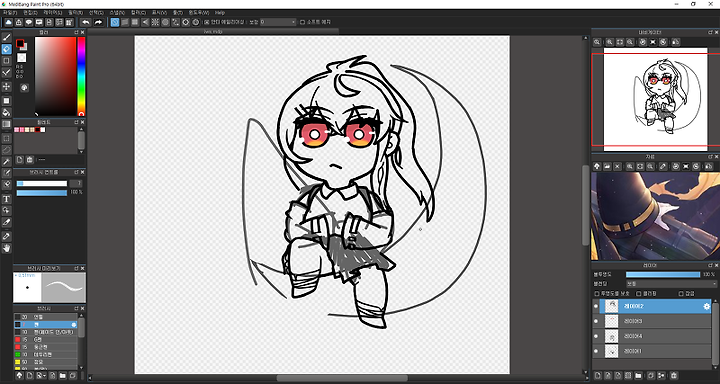Screen dimensions: 720x384
Task: Enable parallel lines snap
Action: point(125,22)
